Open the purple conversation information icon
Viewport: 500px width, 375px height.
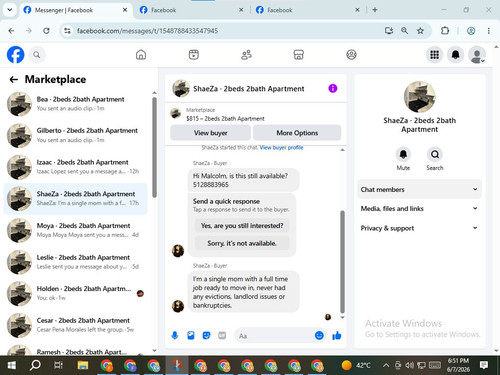(333, 88)
